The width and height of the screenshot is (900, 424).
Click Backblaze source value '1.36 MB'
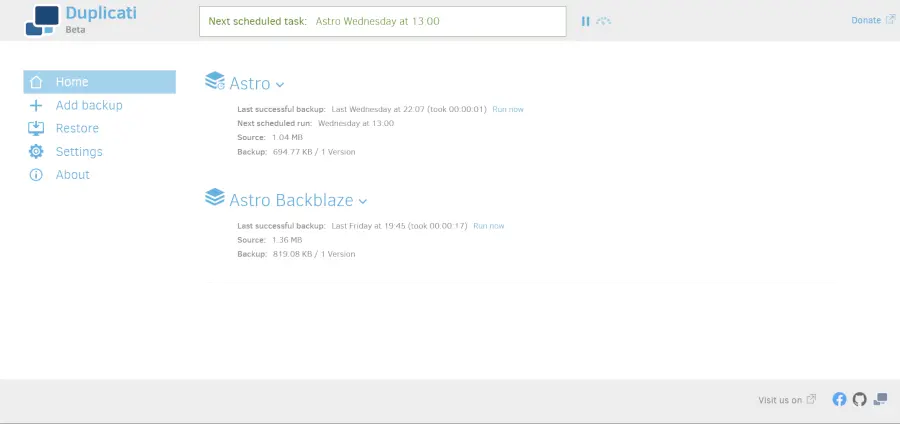[x=287, y=240]
